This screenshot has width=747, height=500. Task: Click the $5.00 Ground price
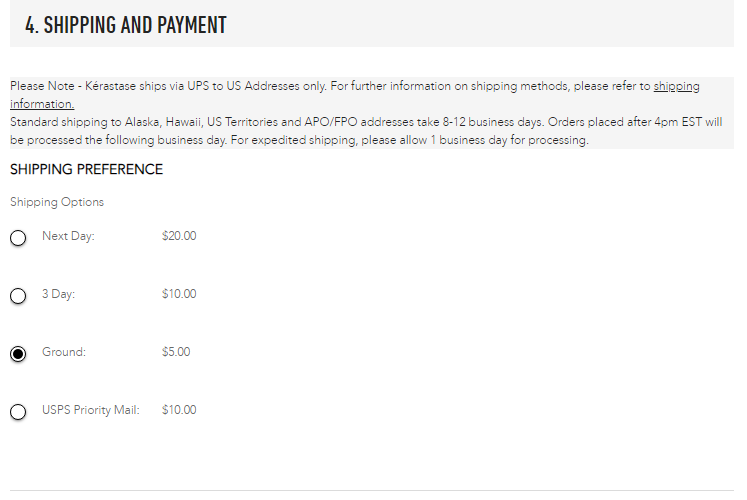[176, 352]
